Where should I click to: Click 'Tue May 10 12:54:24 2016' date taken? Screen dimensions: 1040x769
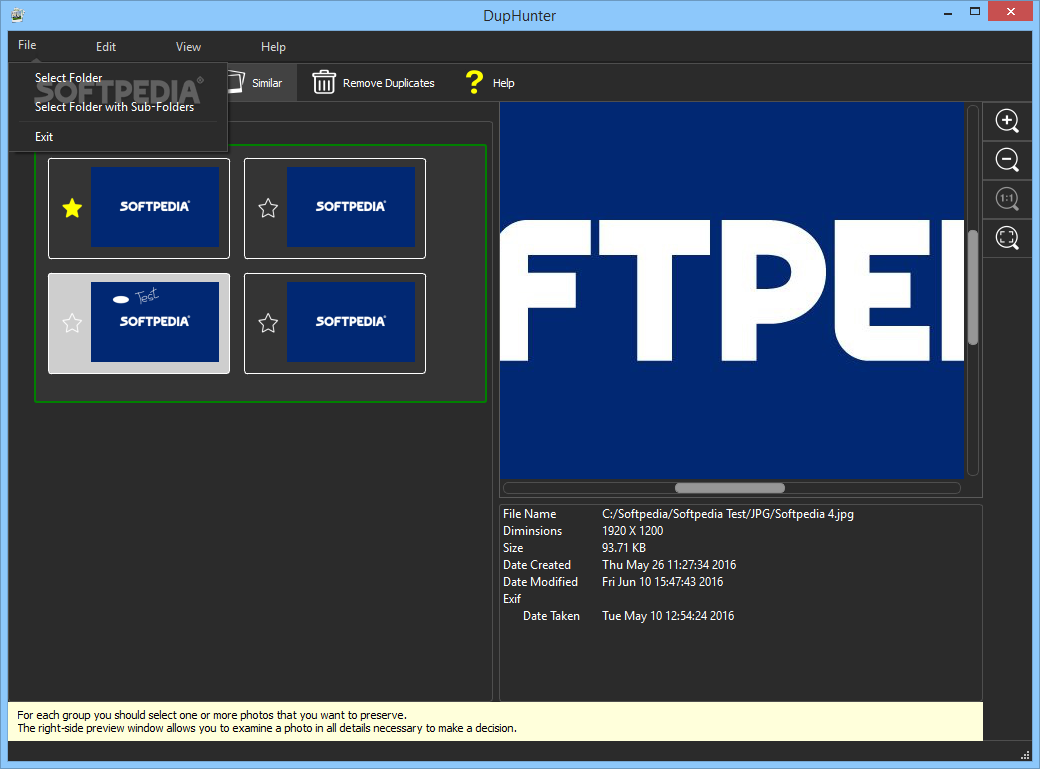tap(668, 616)
